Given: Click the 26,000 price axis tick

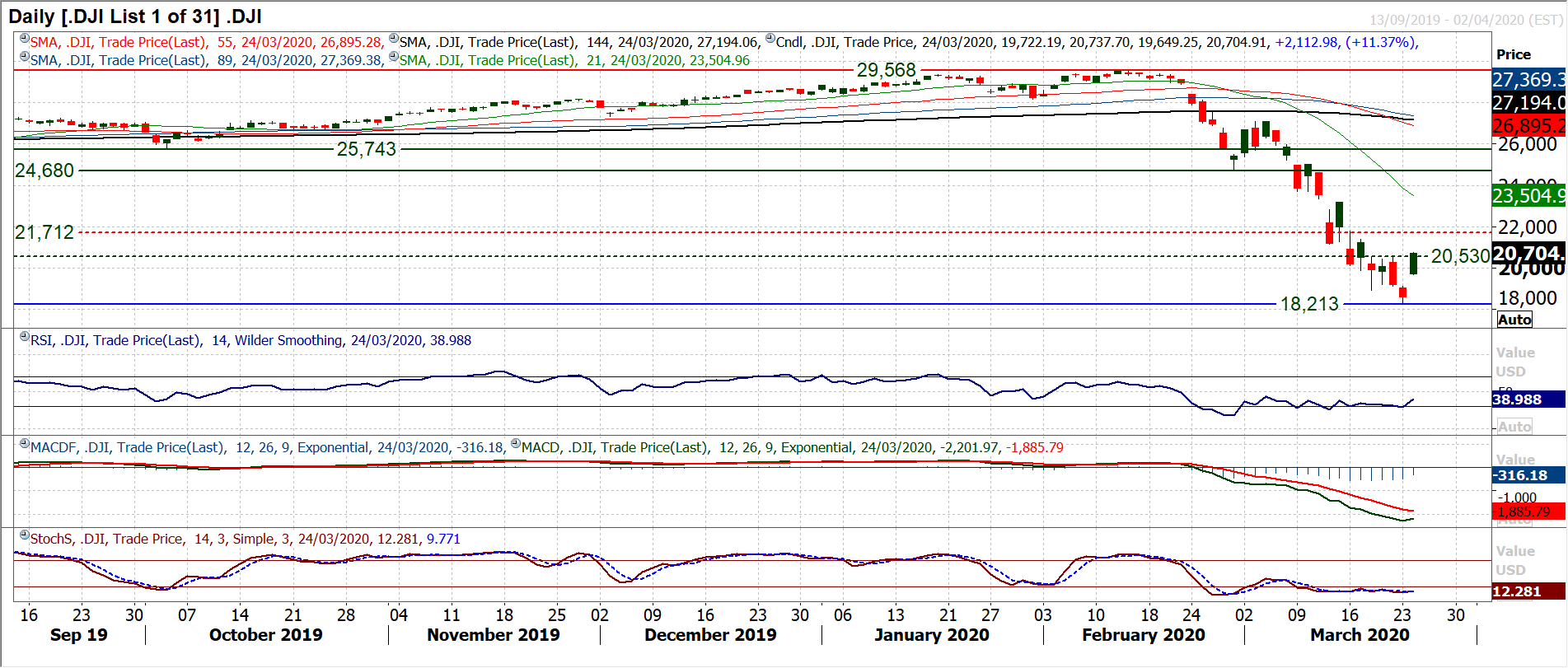Looking at the screenshot, I should coord(1528,144).
